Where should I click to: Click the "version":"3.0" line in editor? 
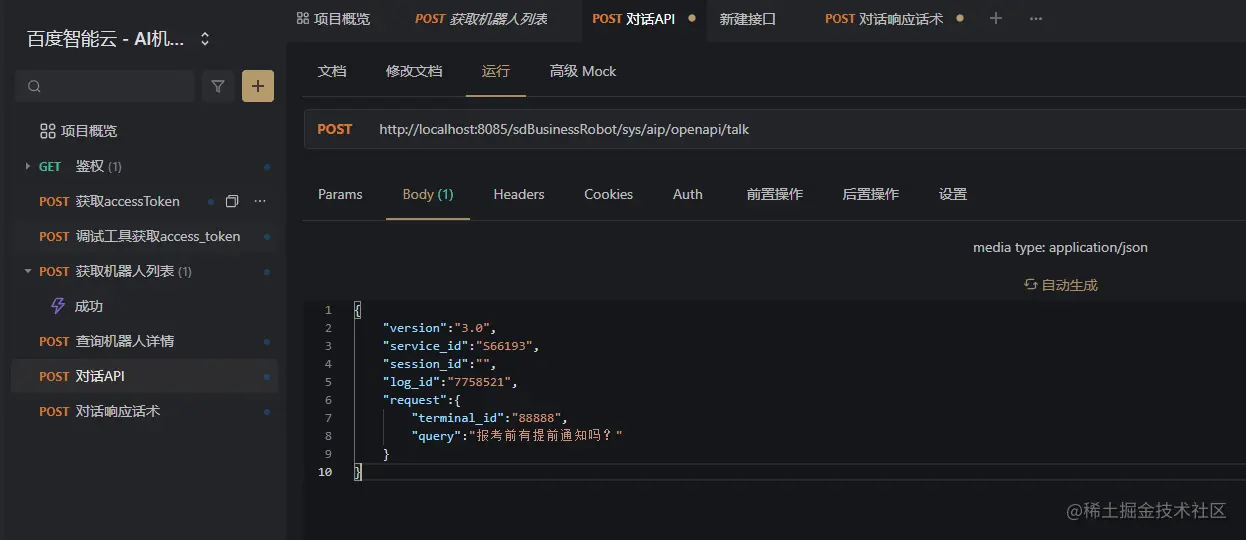click(x=439, y=328)
